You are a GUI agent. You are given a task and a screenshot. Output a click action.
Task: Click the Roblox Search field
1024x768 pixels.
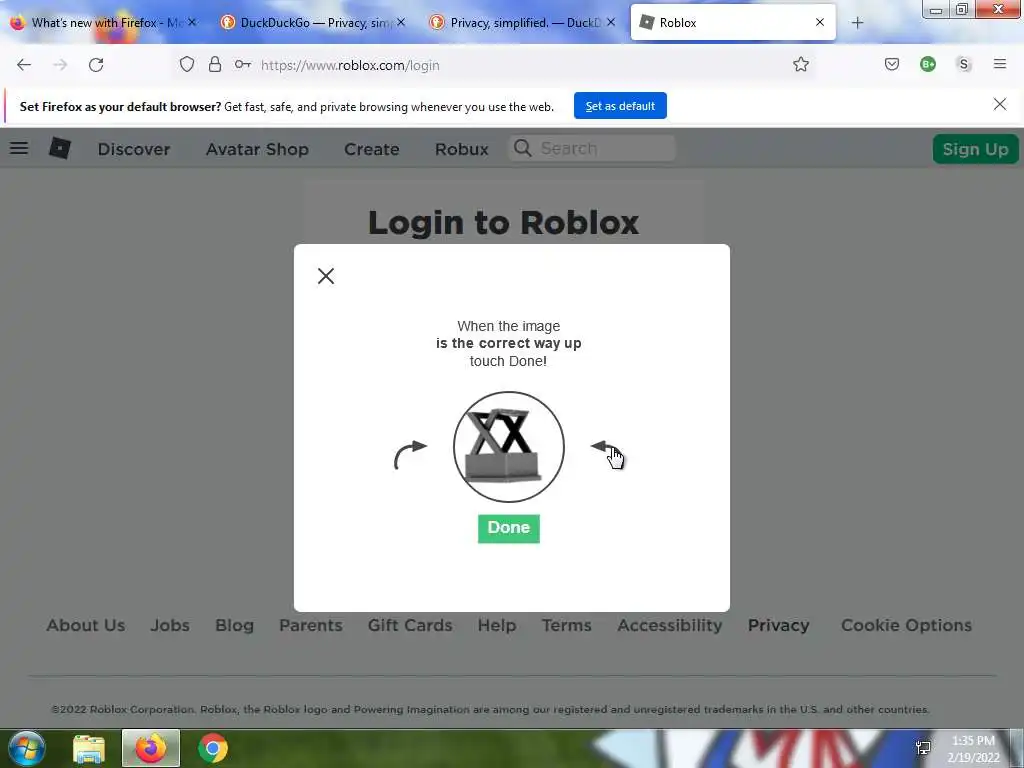[592, 148]
